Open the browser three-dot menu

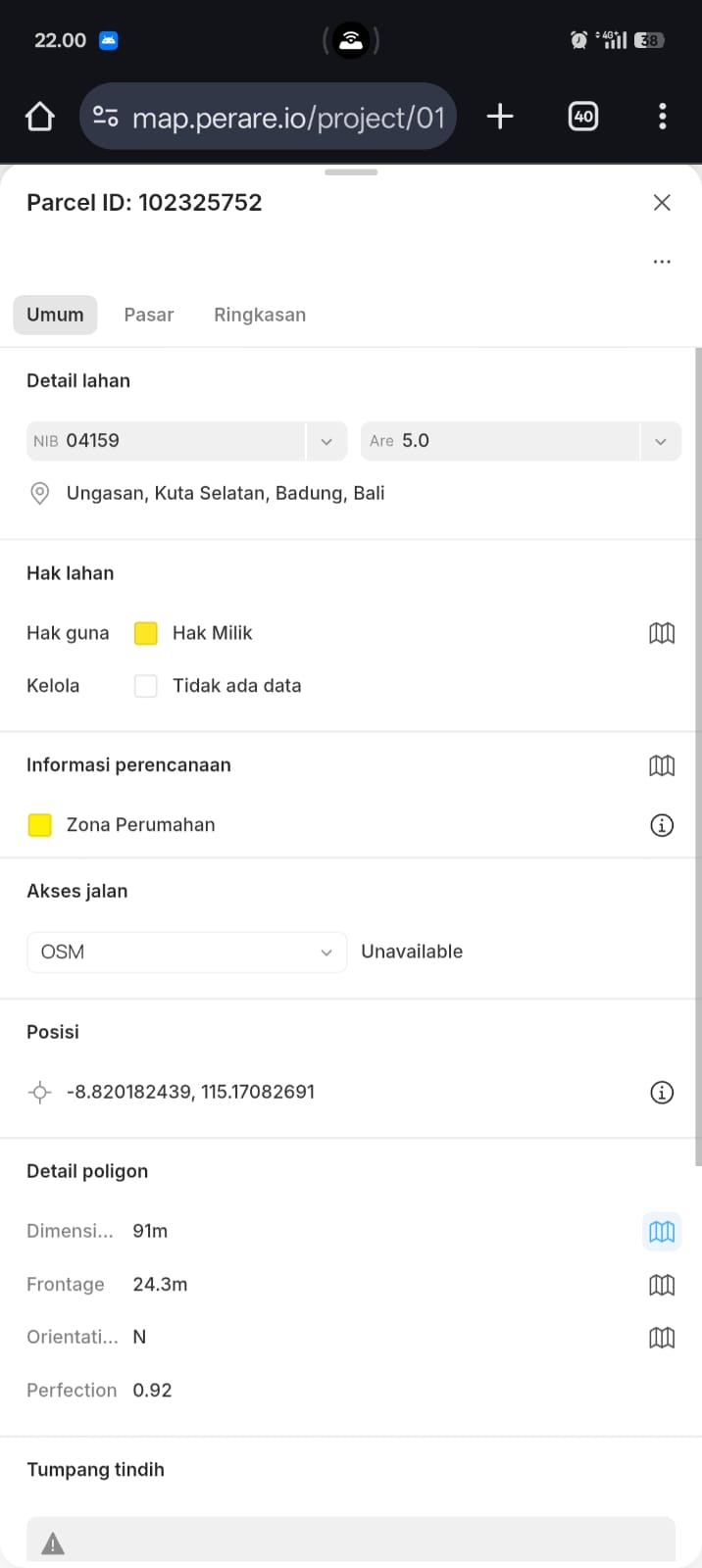(x=663, y=117)
